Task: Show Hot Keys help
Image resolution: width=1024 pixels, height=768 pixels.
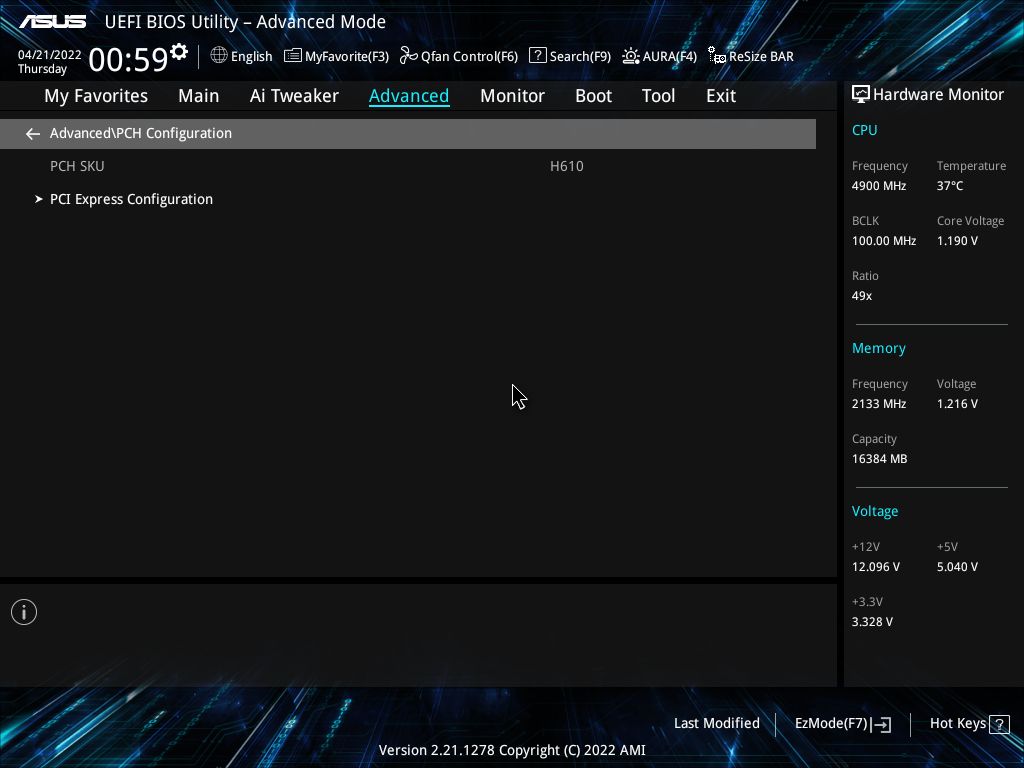Action: pos(957,724)
